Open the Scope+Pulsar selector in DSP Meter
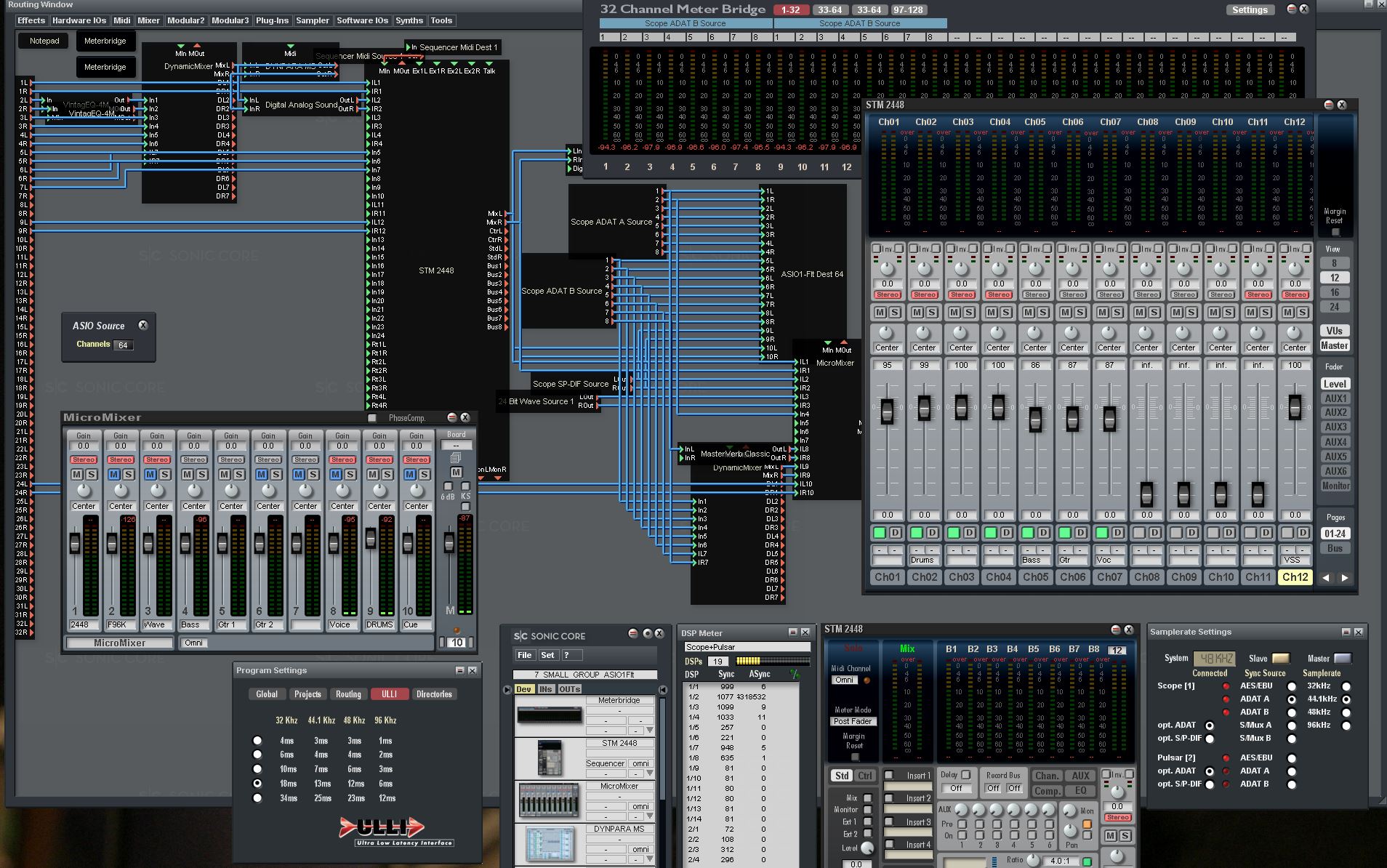This screenshot has width=1387, height=868. pyautogui.click(x=747, y=647)
